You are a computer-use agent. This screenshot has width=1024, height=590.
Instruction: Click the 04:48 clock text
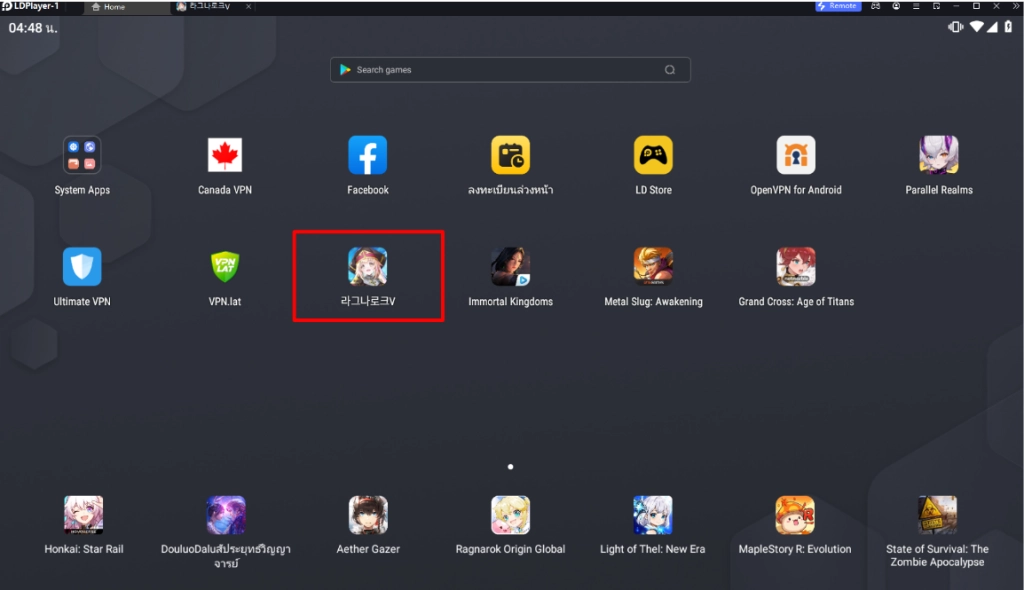pos(33,28)
